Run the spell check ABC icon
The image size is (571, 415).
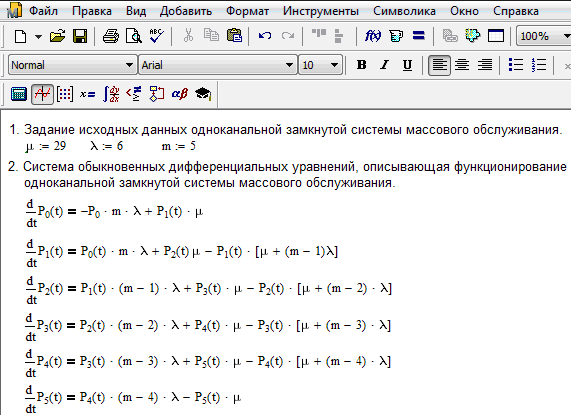pos(157,36)
